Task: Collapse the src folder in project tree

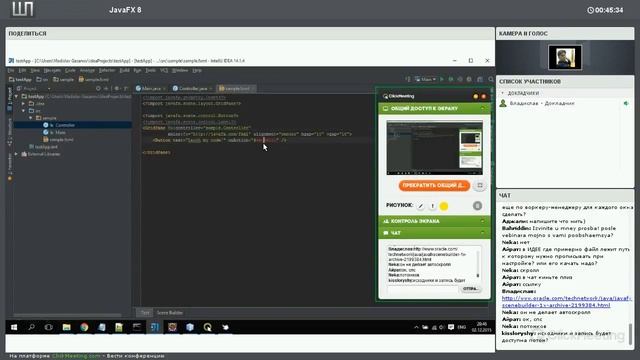Action: tap(24, 111)
